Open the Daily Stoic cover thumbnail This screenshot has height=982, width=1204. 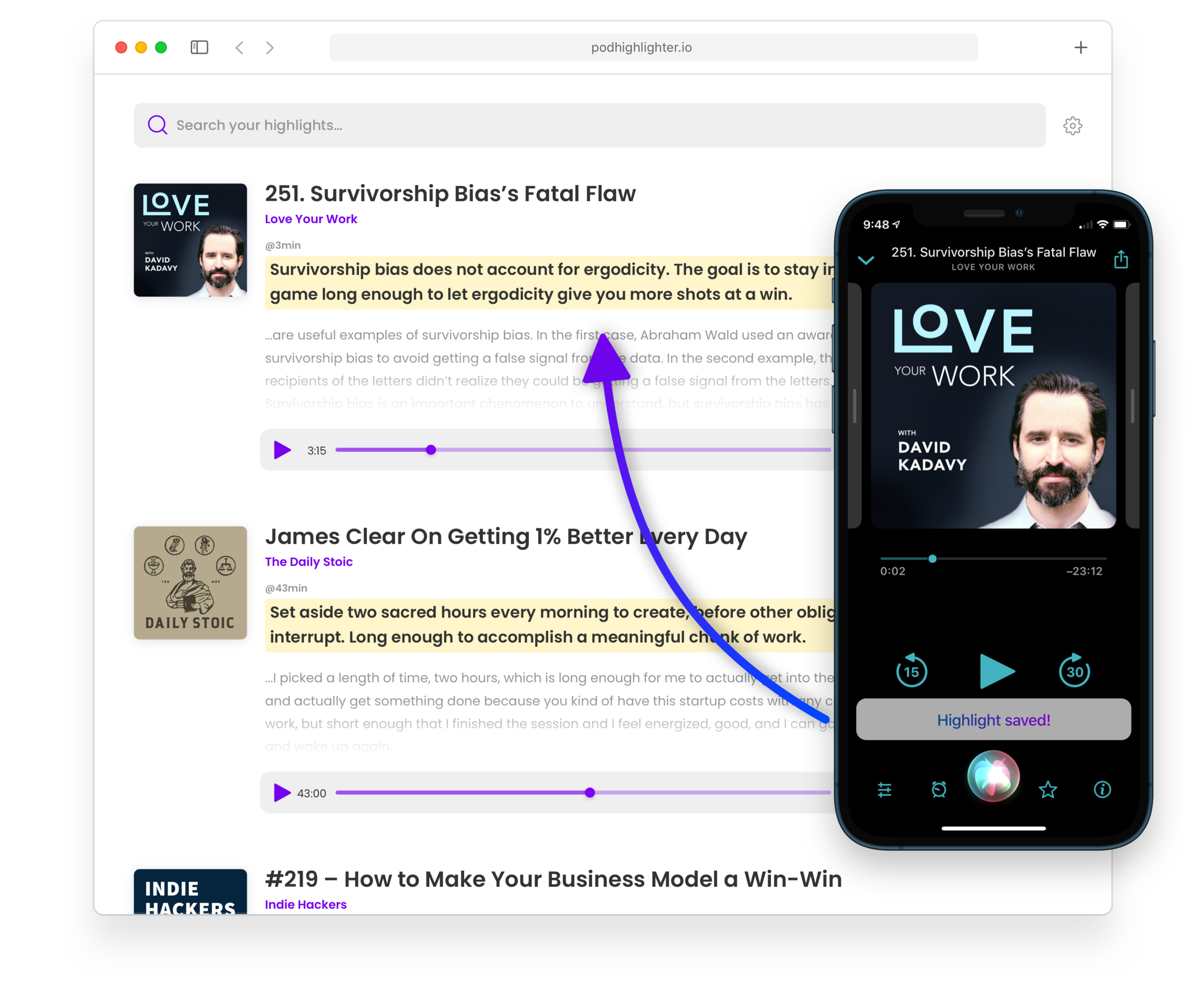pyautogui.click(x=190, y=583)
